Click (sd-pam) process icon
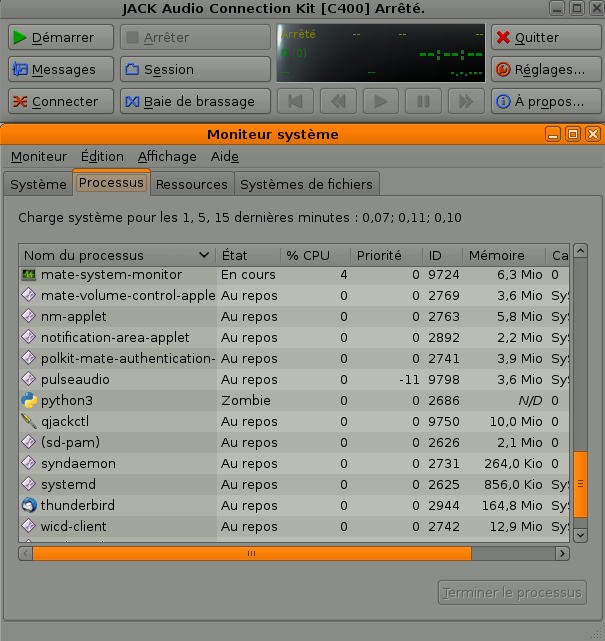Screen dimensions: 605x641 point(29,442)
